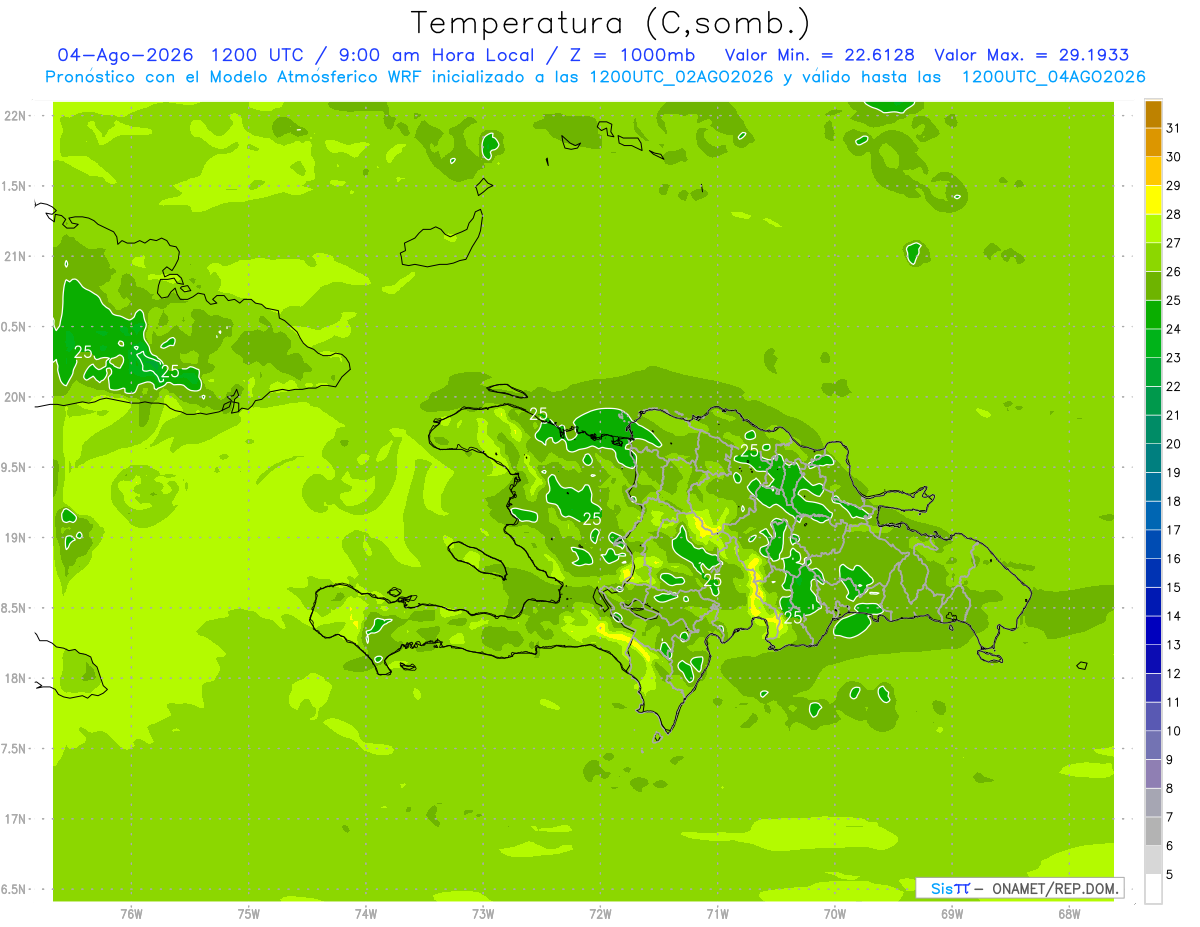The height and width of the screenshot is (927, 1200).
Task: Select the 04-Ago-2026 date text
Action: click(x=125, y=55)
